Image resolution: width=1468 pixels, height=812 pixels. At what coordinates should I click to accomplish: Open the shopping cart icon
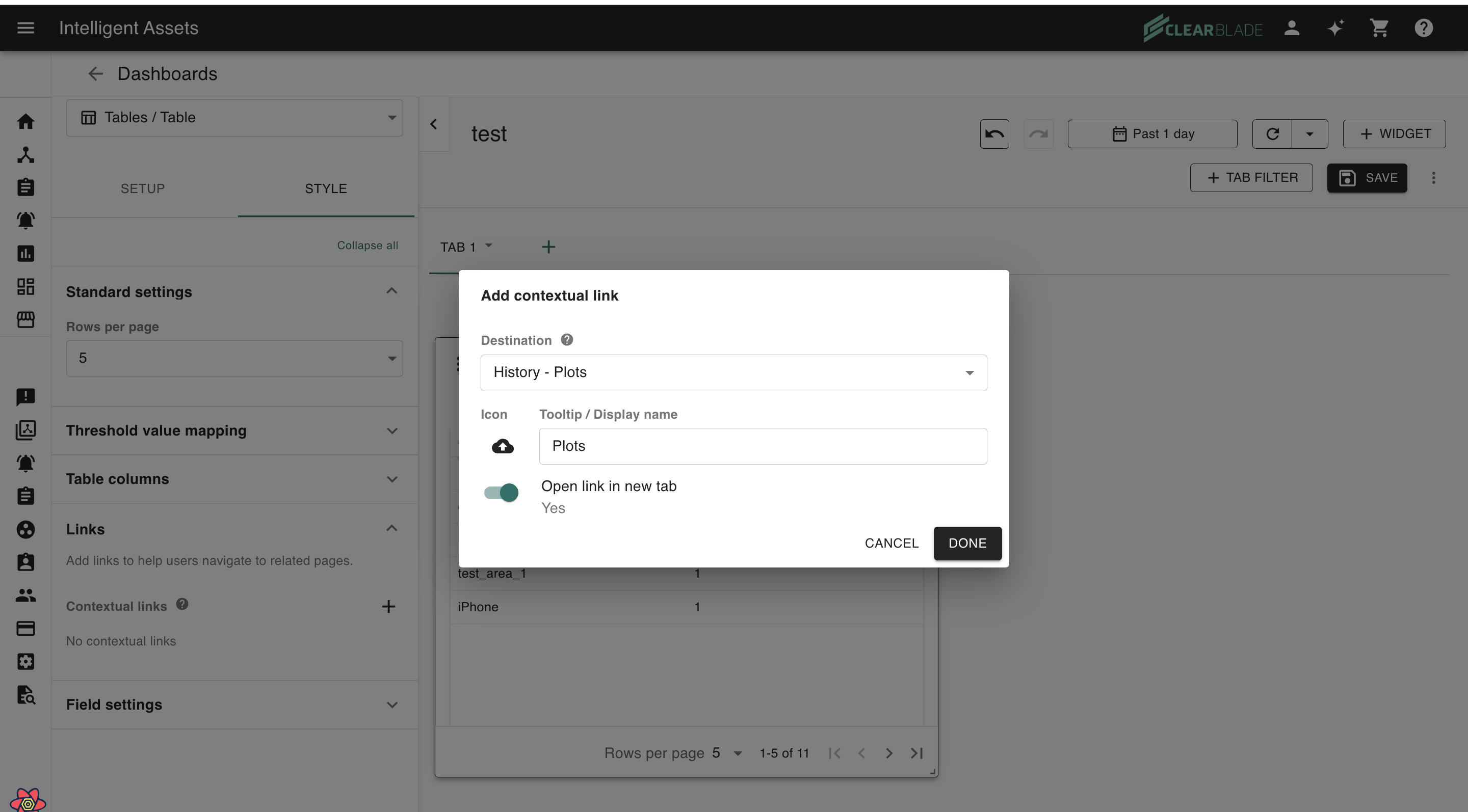1379,28
